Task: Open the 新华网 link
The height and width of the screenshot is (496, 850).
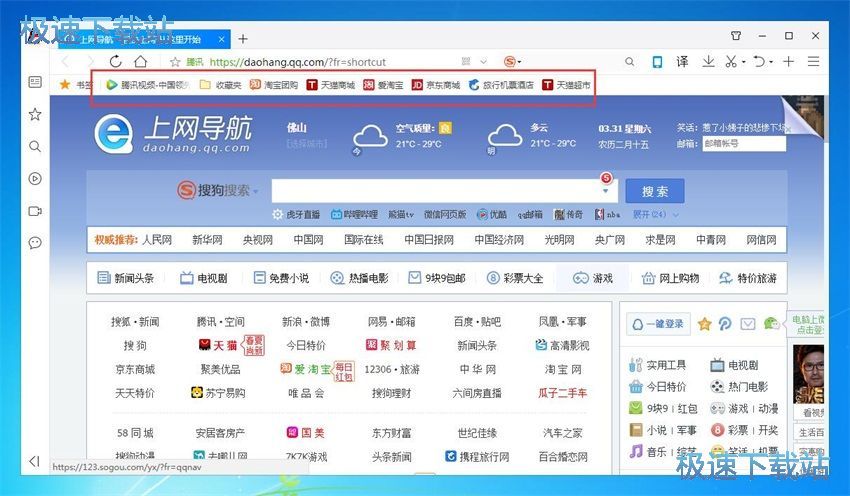Action: [x=207, y=240]
